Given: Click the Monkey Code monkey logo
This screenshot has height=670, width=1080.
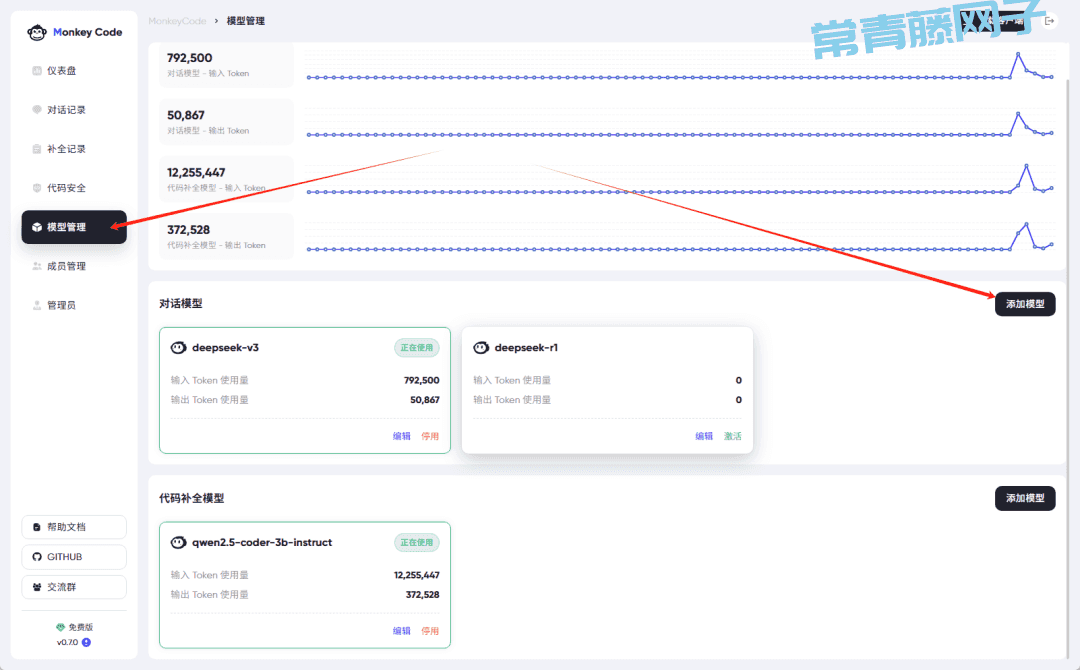Looking at the screenshot, I should [x=37, y=32].
